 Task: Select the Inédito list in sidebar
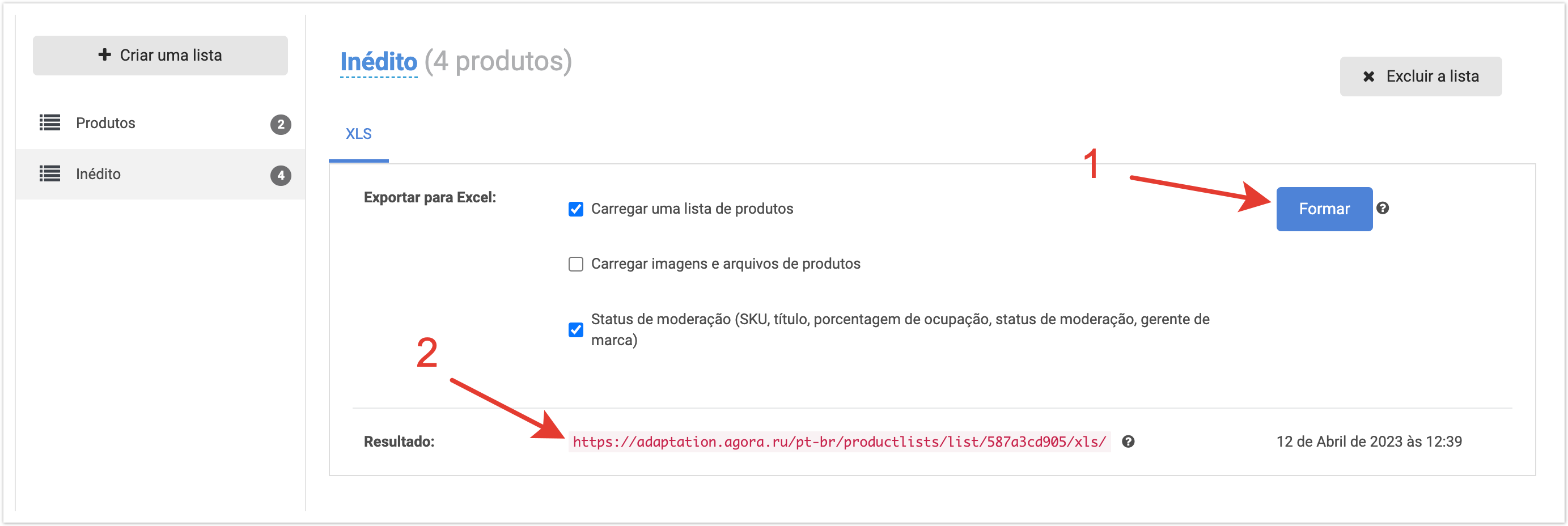98,174
